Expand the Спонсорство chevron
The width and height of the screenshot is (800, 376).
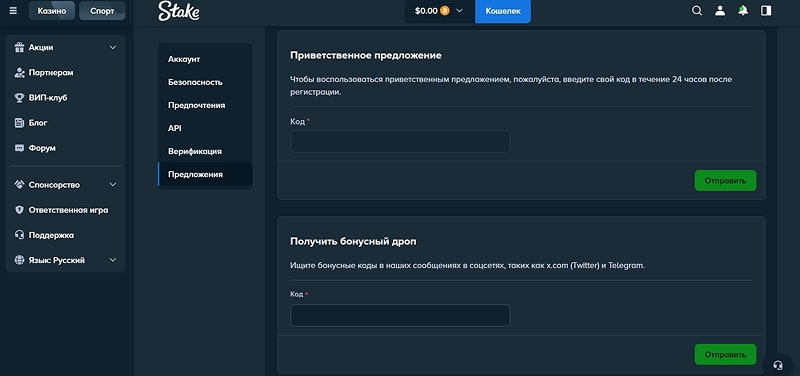click(113, 185)
